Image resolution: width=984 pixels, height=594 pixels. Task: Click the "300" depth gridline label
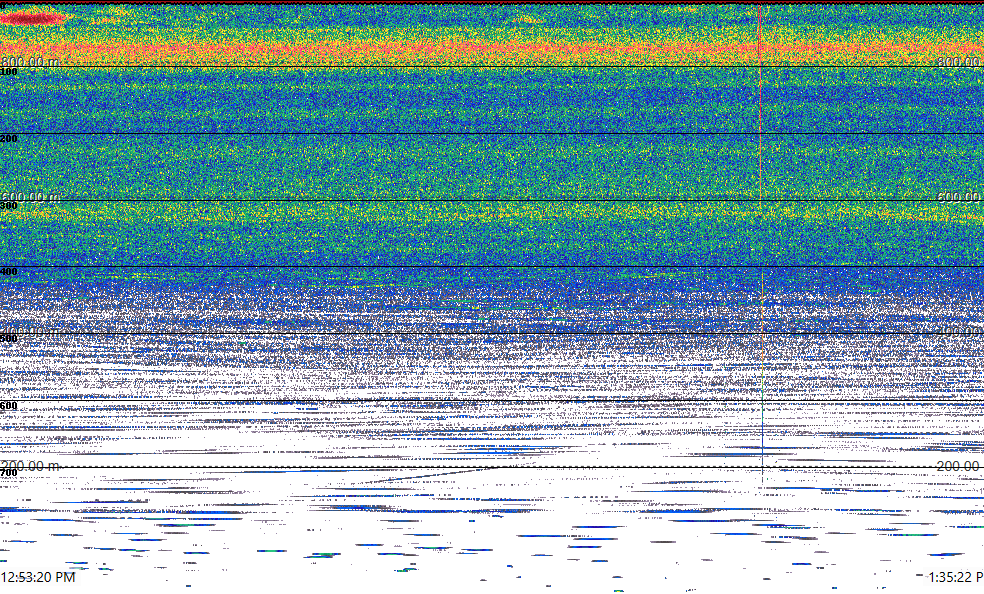[x=9, y=206]
